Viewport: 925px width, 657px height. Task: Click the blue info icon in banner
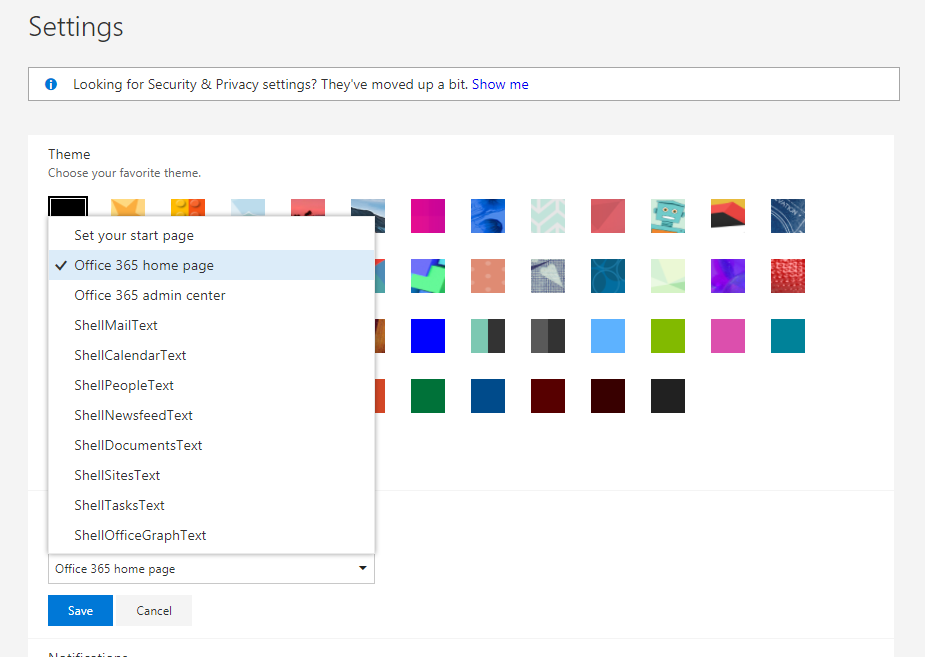pyautogui.click(x=51, y=84)
